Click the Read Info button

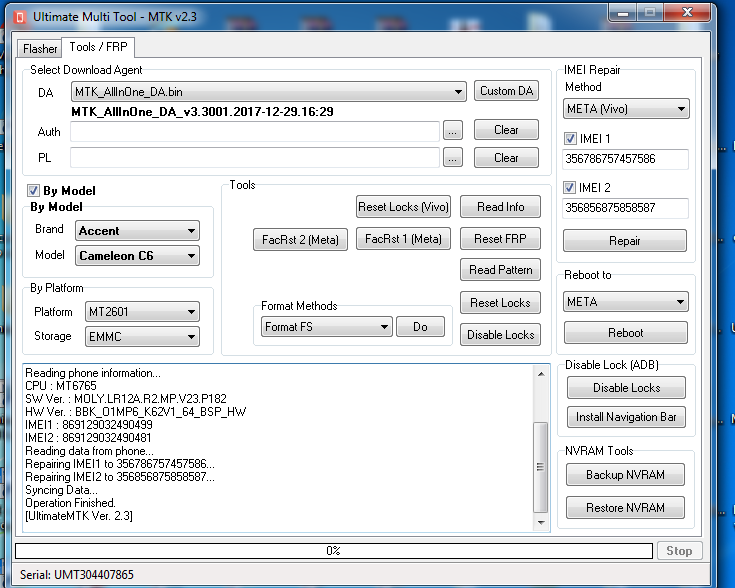[500, 207]
